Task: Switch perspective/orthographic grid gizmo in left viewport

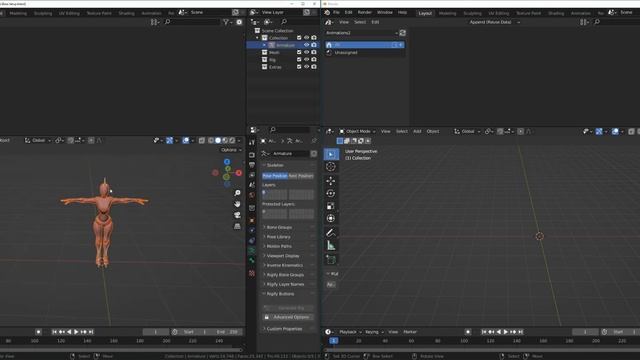Action: (x=237, y=226)
